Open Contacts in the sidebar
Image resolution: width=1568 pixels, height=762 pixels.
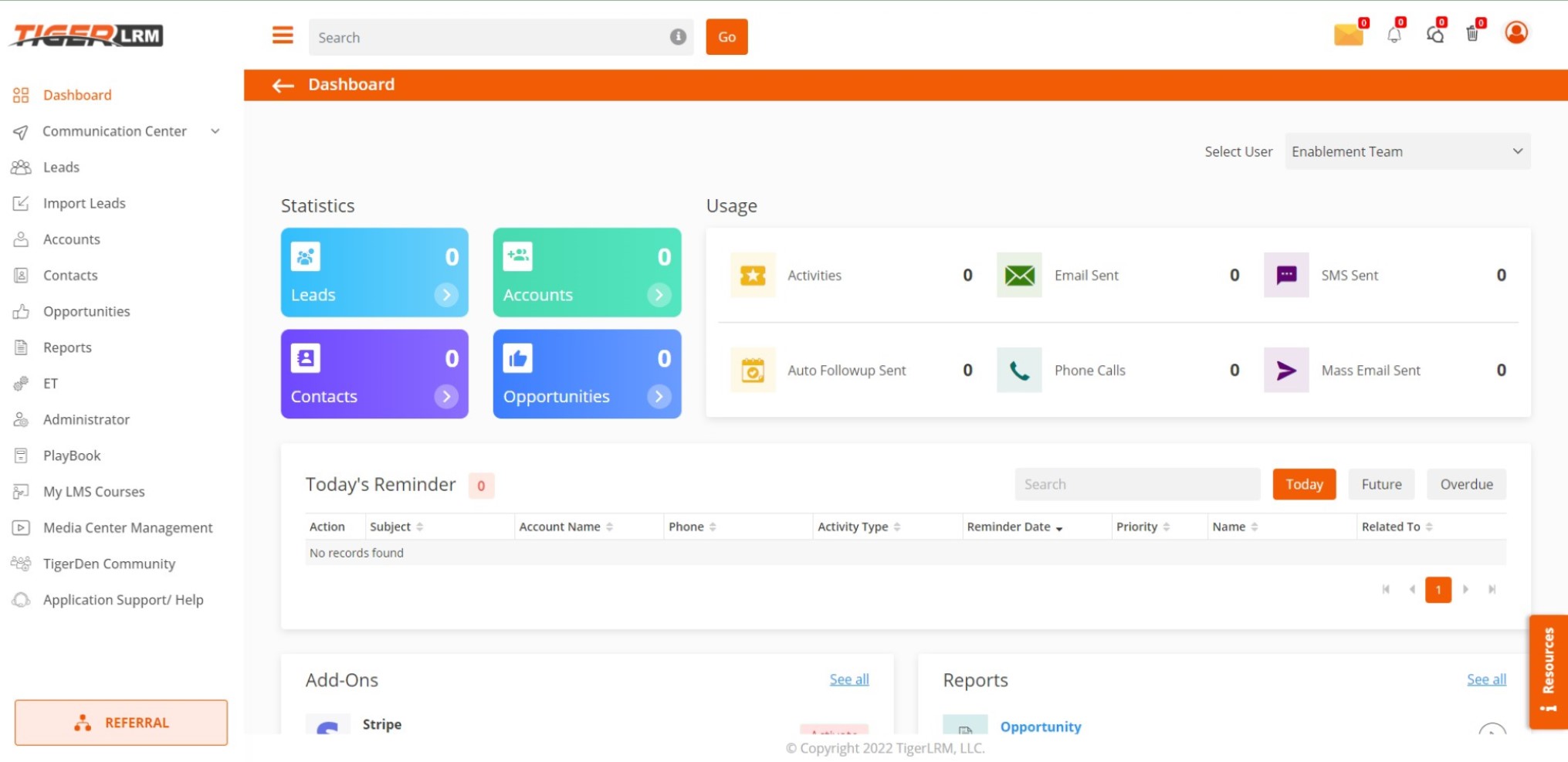(x=70, y=275)
